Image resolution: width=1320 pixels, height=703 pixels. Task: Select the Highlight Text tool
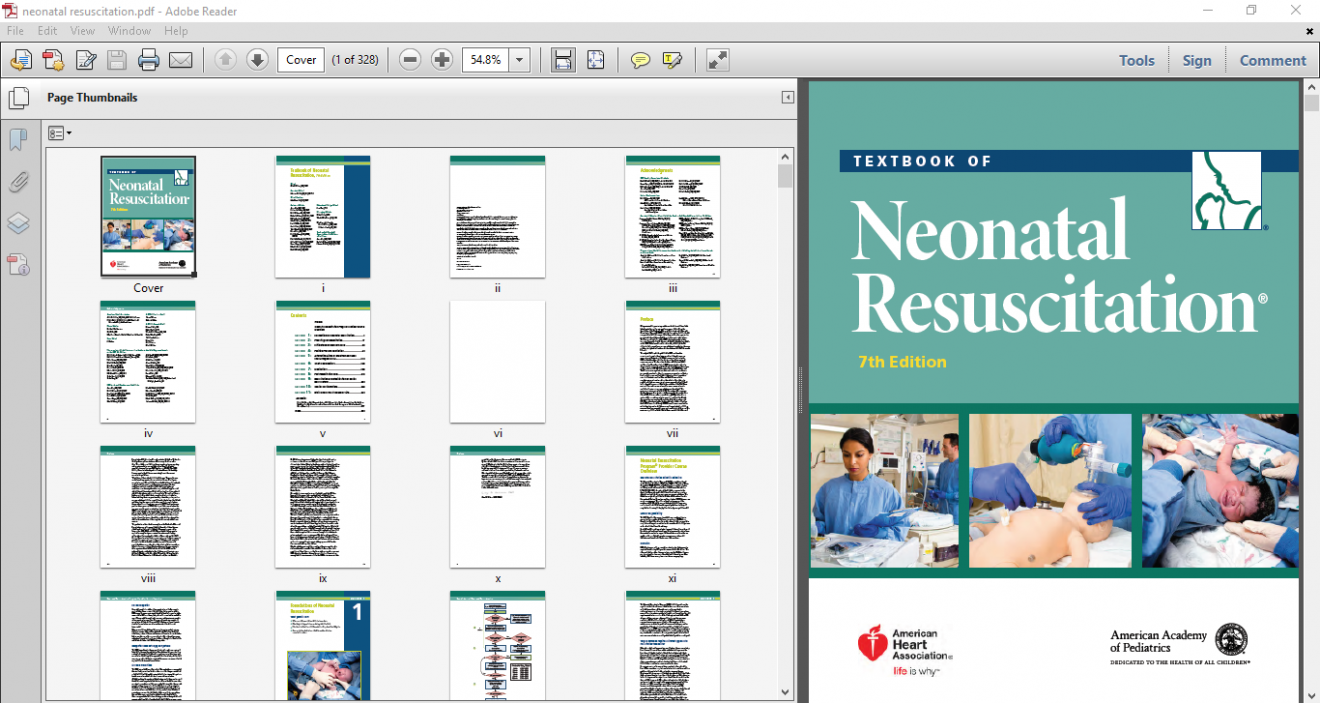click(x=672, y=60)
